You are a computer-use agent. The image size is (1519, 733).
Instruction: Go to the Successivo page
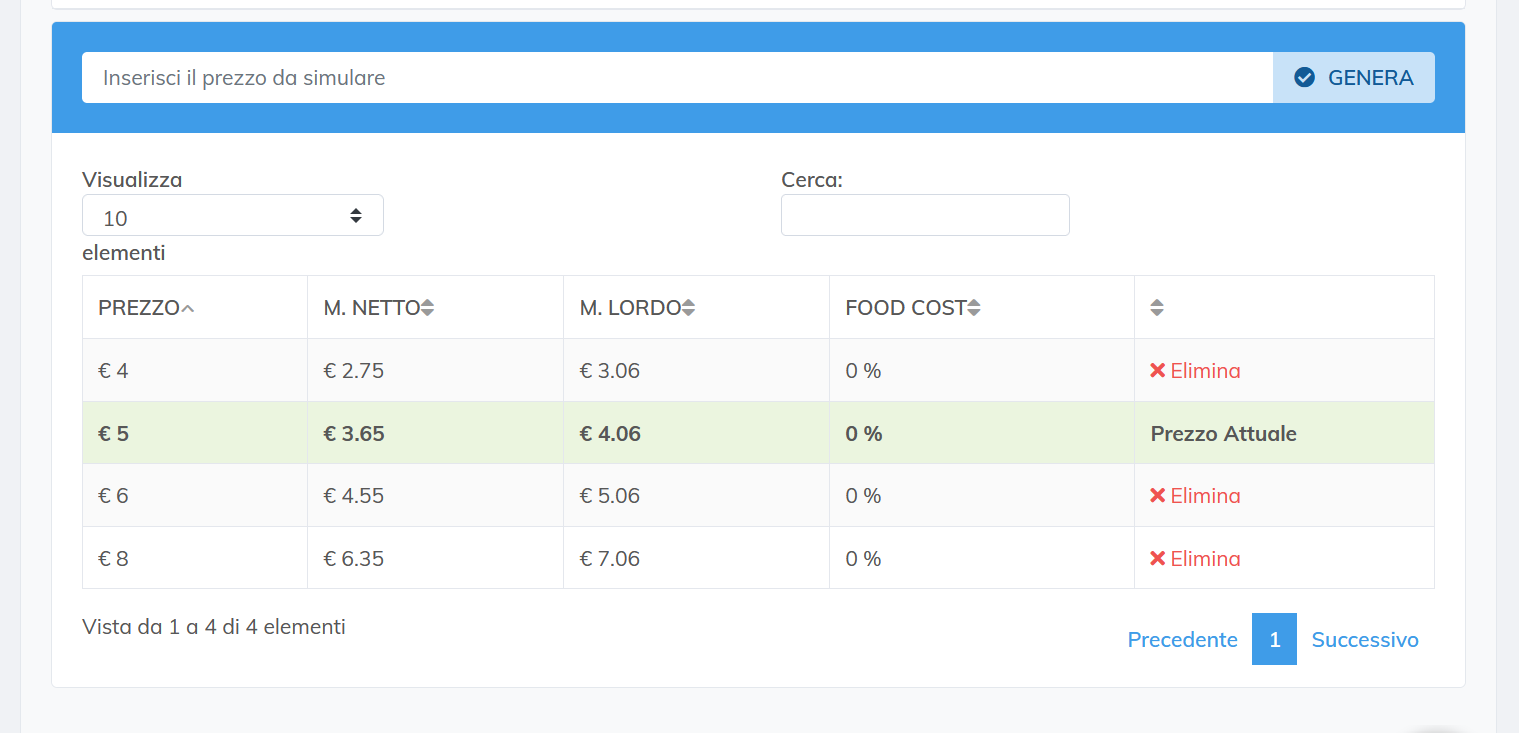(x=1364, y=640)
